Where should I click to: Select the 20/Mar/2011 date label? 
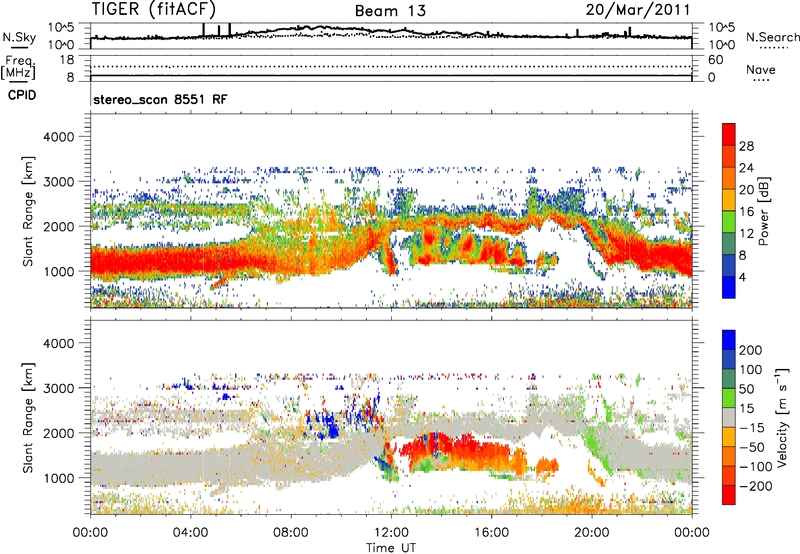[638, 10]
